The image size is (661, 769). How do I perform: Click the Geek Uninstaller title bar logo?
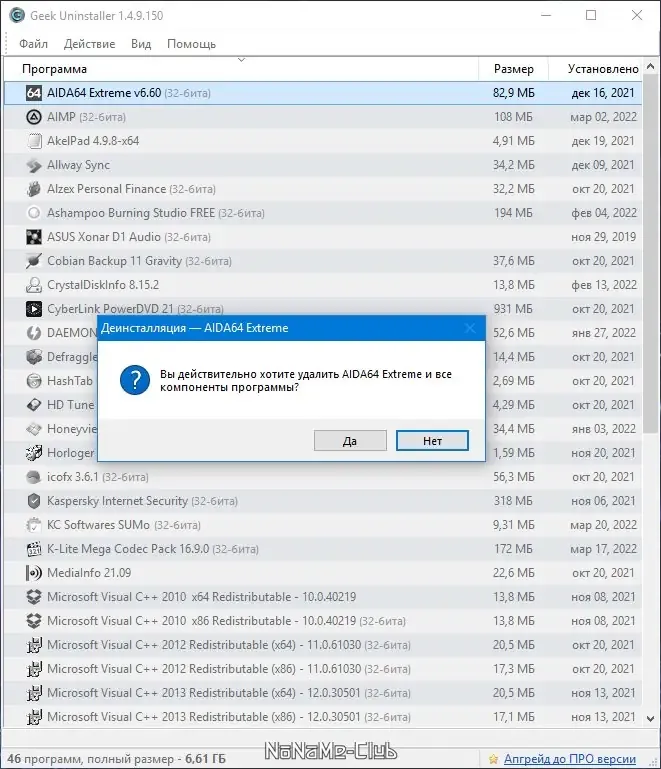point(17,15)
